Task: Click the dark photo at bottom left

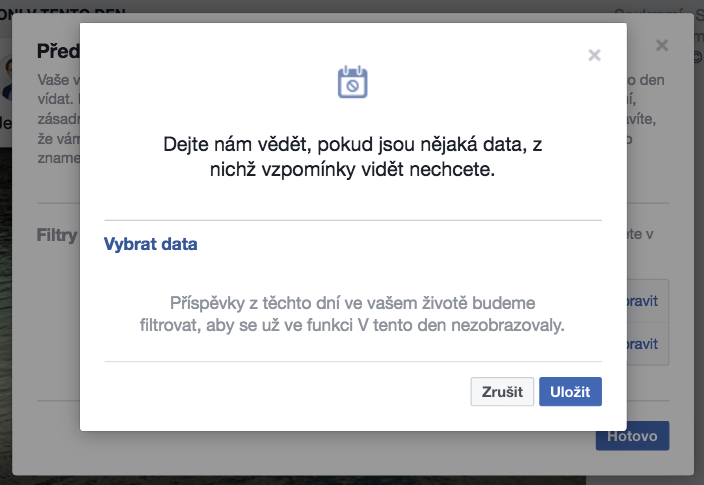Action: point(6,314)
